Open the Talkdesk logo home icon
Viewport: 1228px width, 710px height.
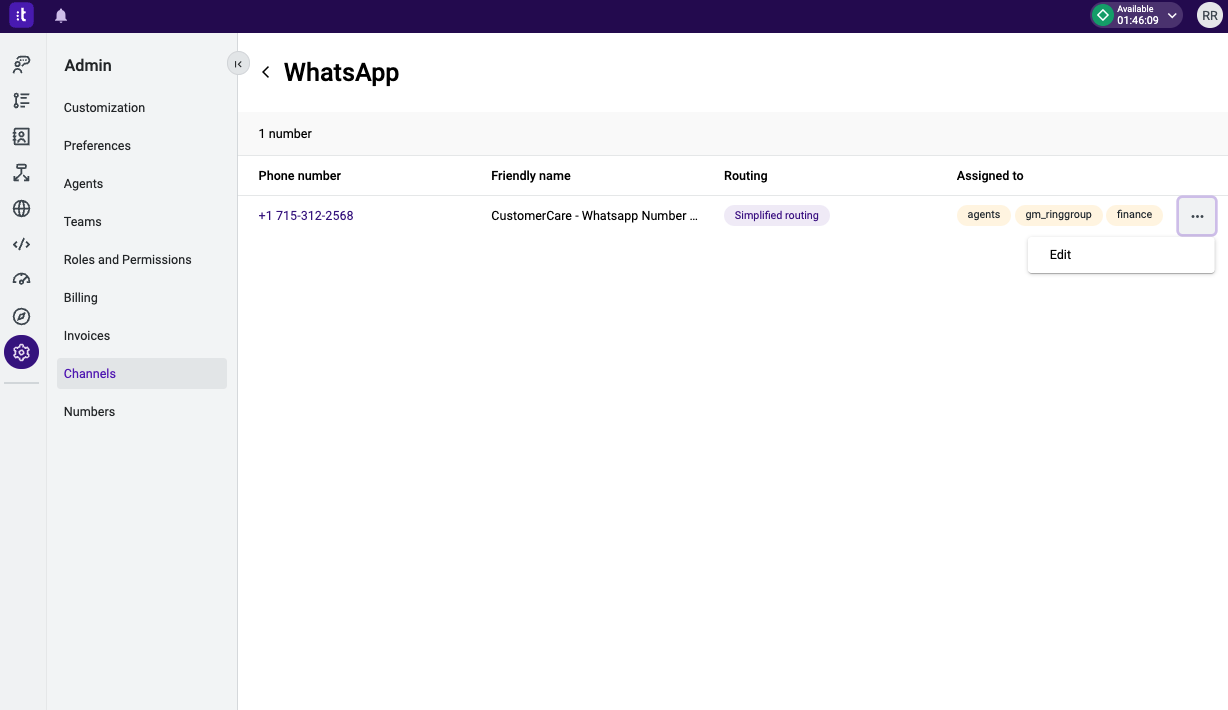coord(22,15)
